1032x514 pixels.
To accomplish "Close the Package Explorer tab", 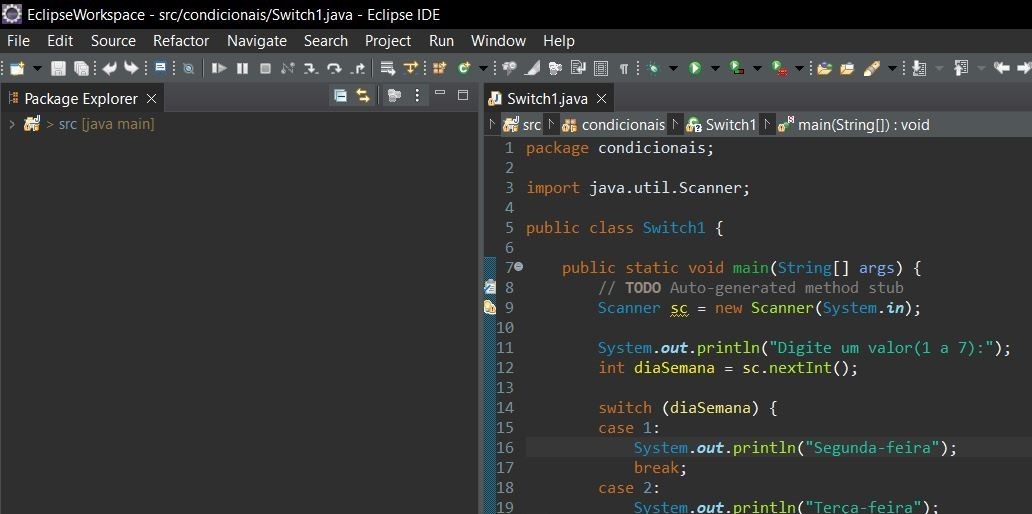I will tap(151, 99).
